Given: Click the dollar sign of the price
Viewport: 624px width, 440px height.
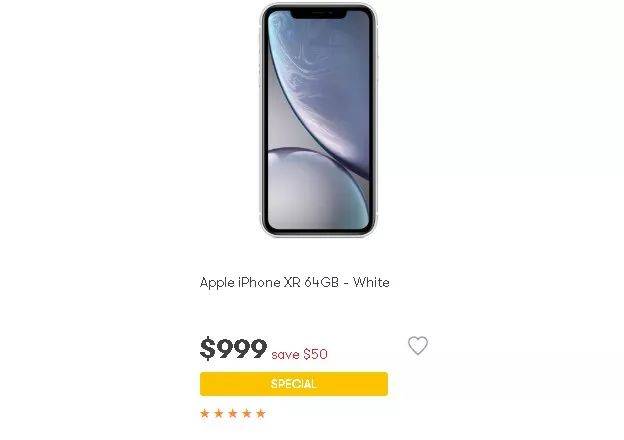Looking at the screenshot, I should tap(207, 348).
